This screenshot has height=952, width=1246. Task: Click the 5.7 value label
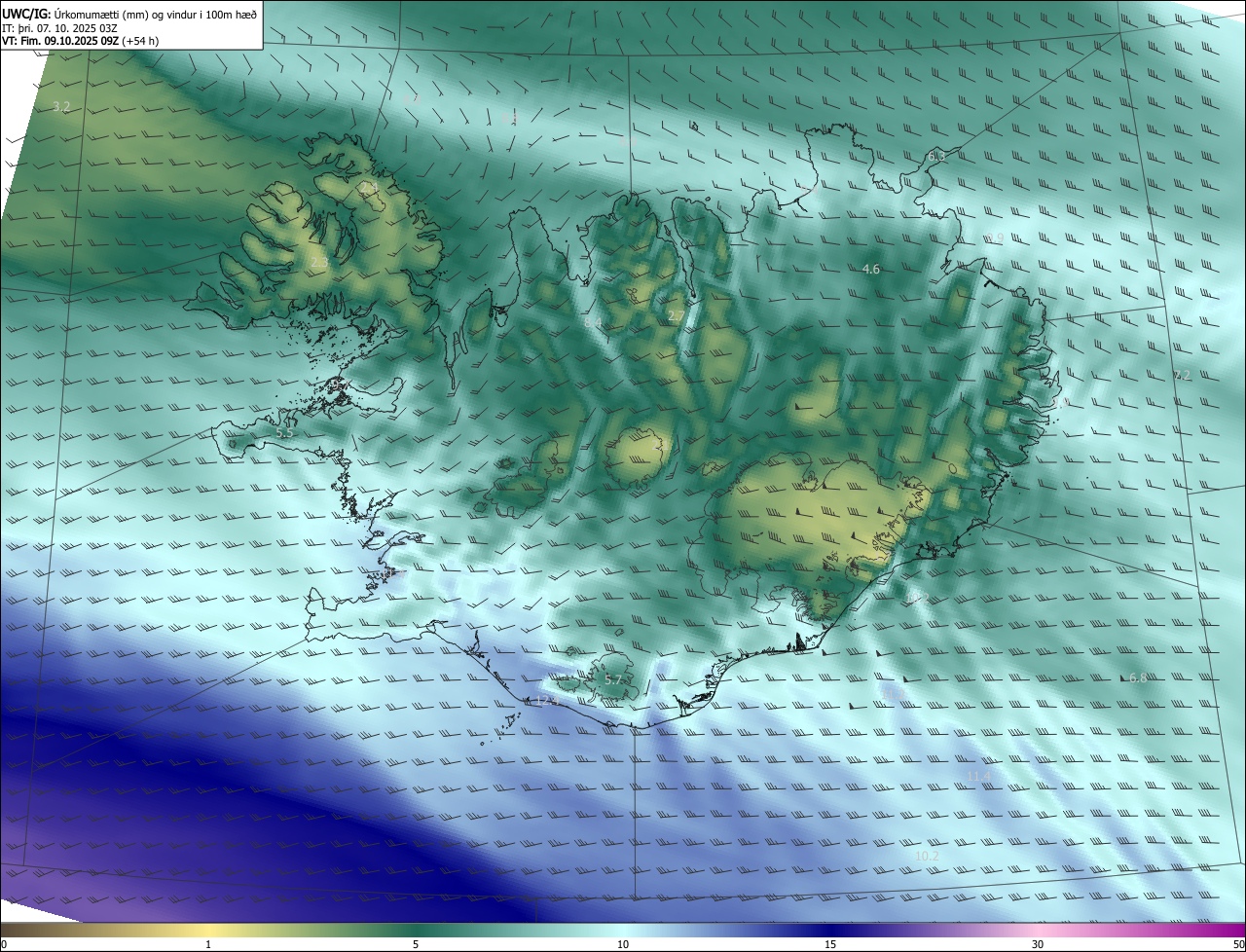click(613, 680)
